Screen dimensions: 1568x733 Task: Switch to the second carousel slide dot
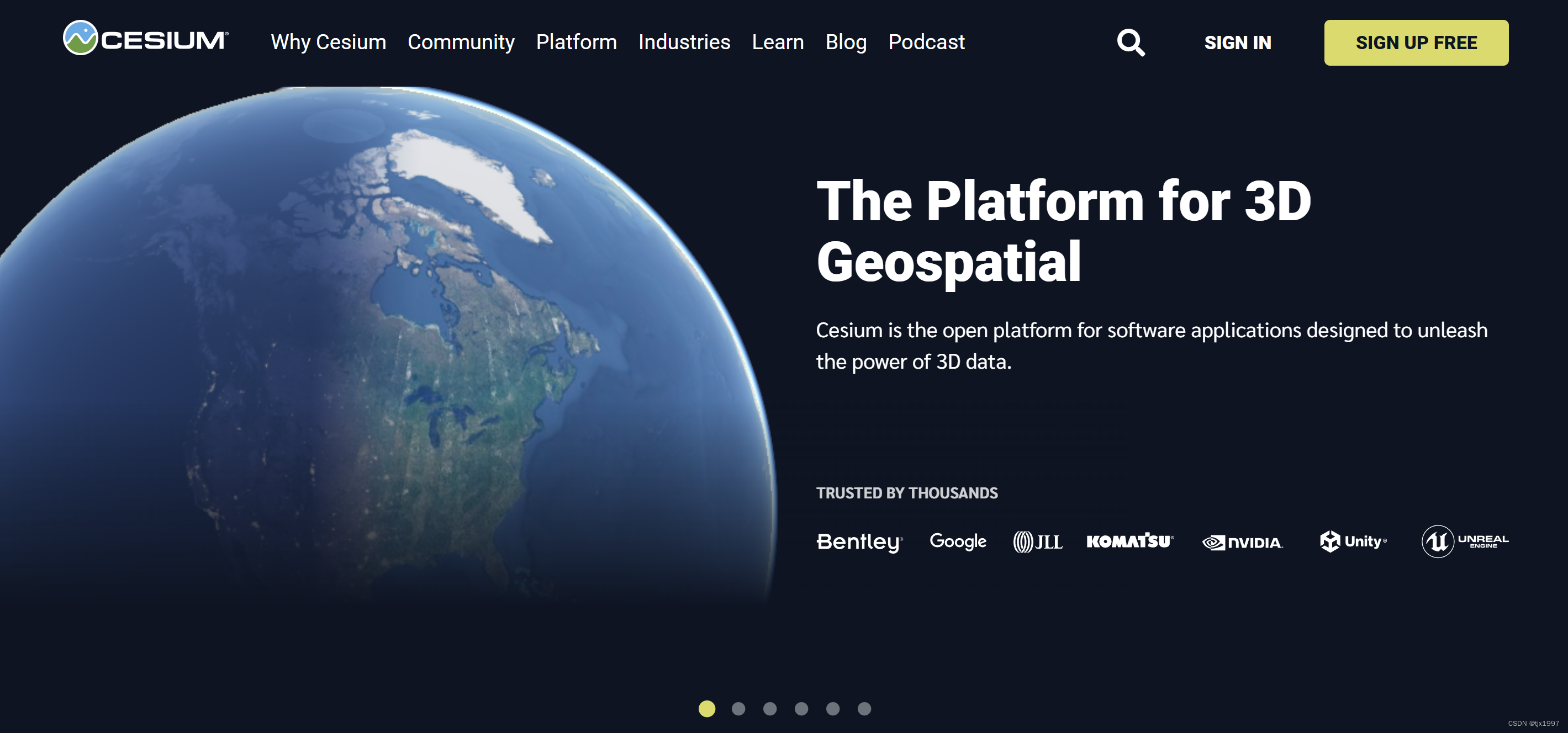point(738,709)
